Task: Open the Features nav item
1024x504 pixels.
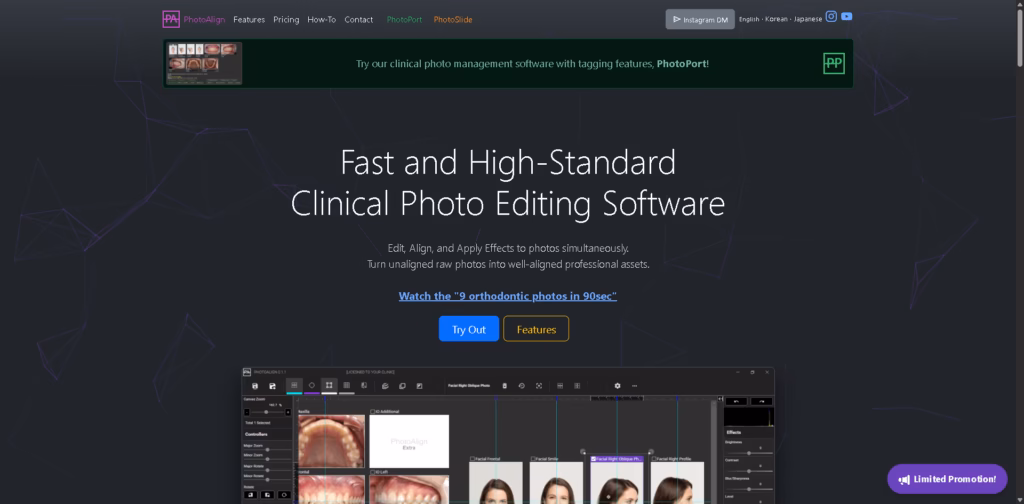Action: (249, 20)
